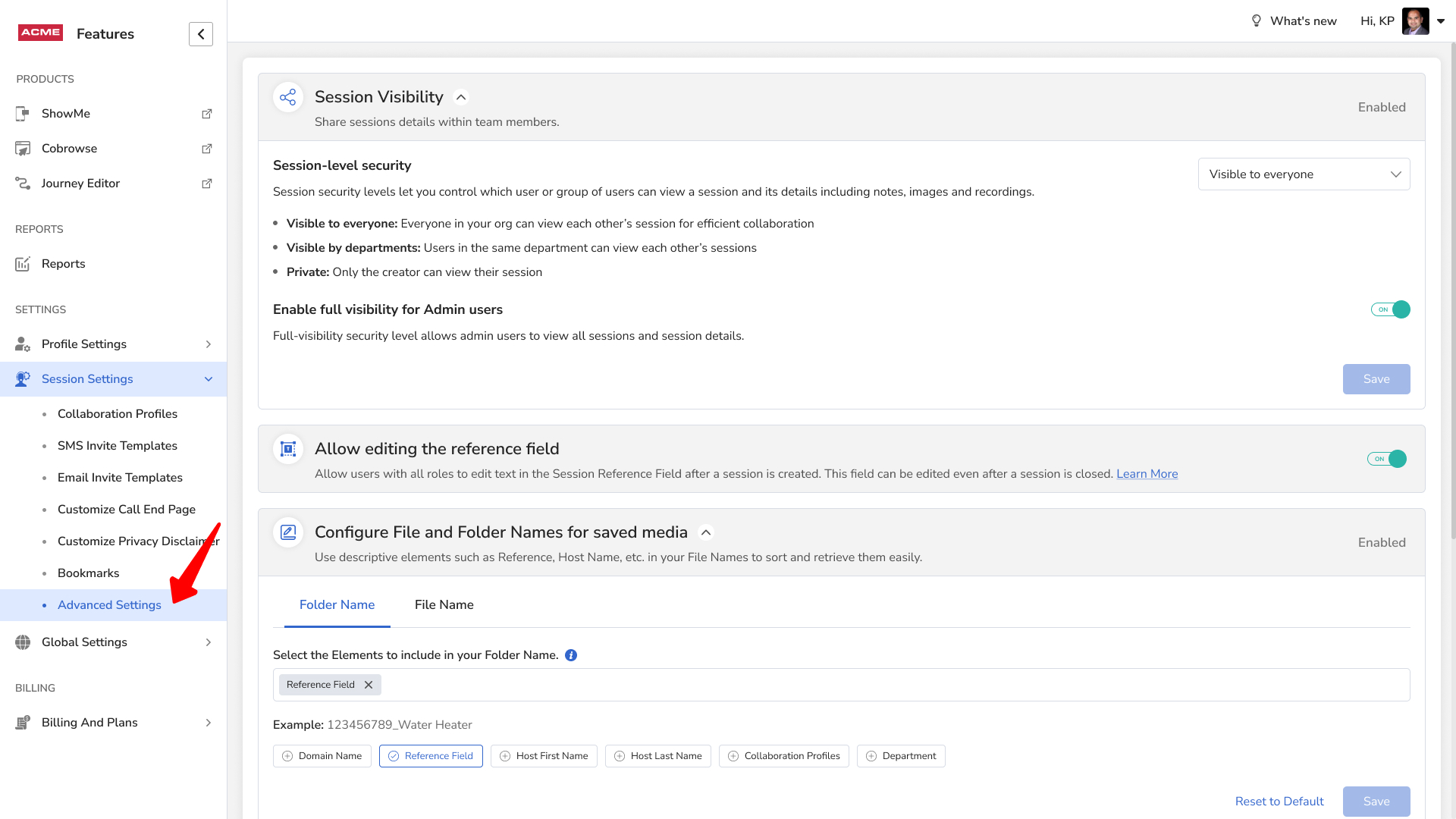Click the What's new lightbulb icon
This screenshot has height=819, width=1456.
1257,21
